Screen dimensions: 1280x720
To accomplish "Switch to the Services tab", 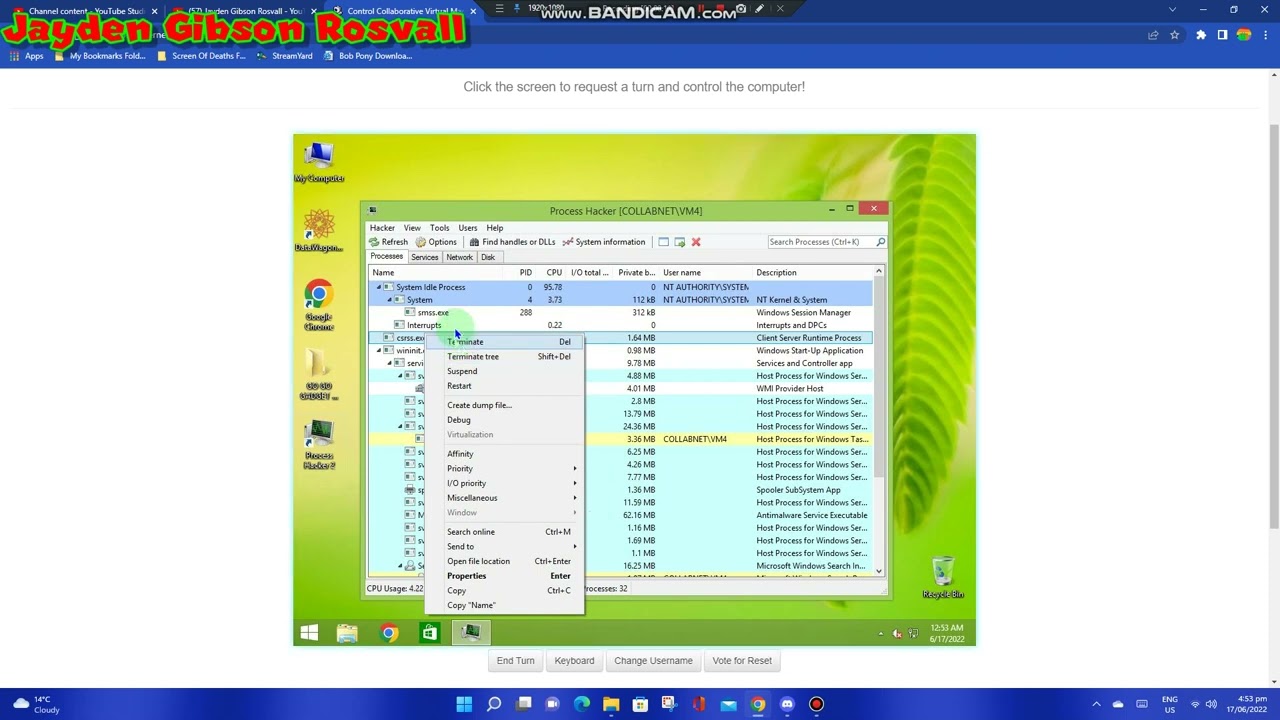I will (424, 258).
